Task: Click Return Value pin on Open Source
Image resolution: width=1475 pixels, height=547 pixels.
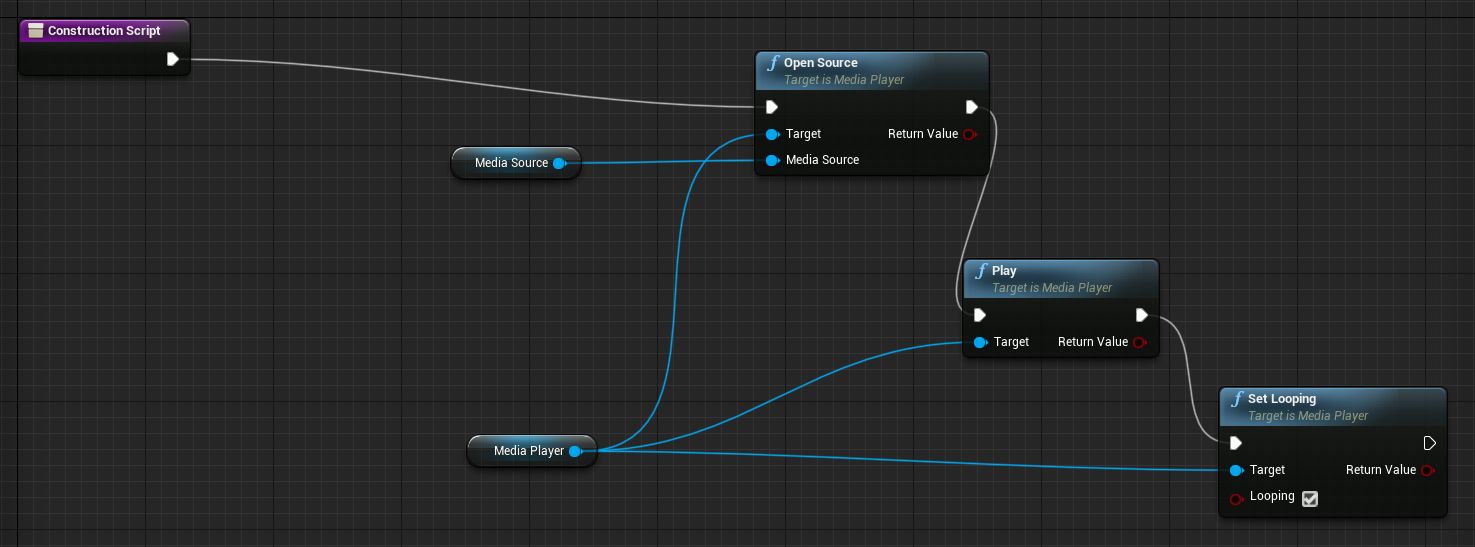Action: (x=970, y=134)
